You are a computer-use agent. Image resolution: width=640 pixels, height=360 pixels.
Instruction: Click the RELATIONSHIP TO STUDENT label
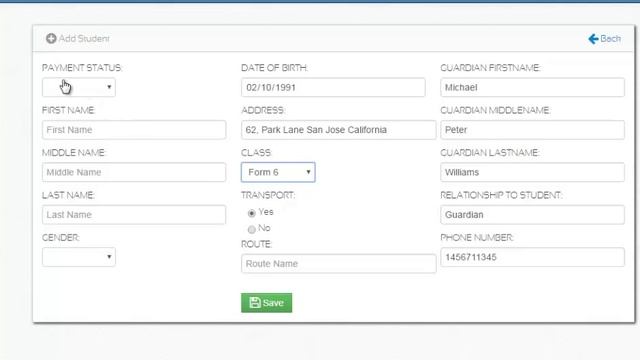[501, 195]
